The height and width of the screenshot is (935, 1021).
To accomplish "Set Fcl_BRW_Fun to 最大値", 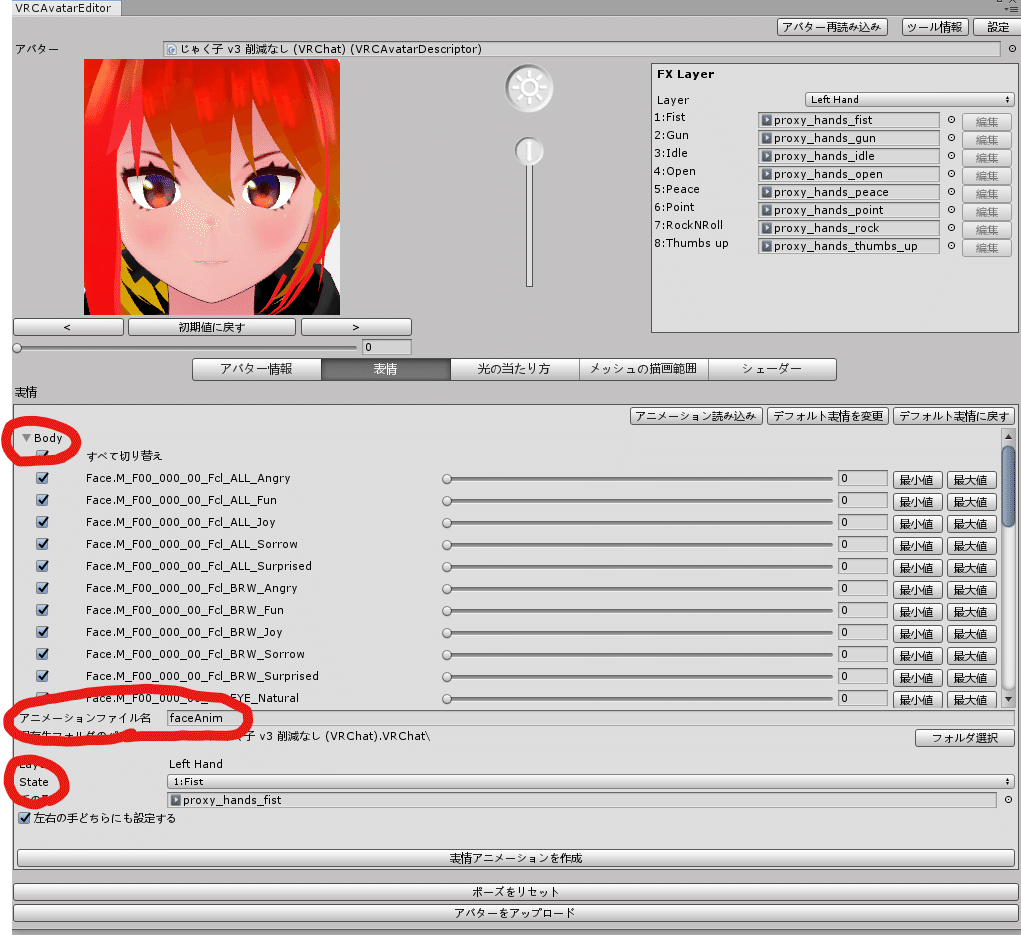I will click(x=970, y=612).
